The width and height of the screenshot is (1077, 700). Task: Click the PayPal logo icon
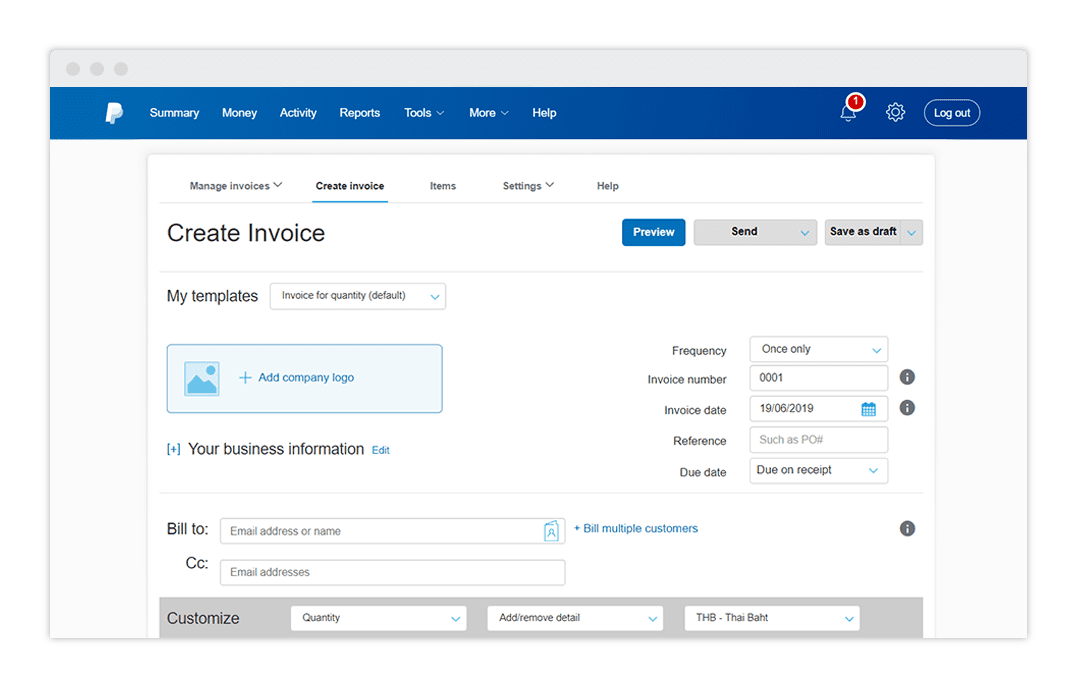pyautogui.click(x=114, y=113)
